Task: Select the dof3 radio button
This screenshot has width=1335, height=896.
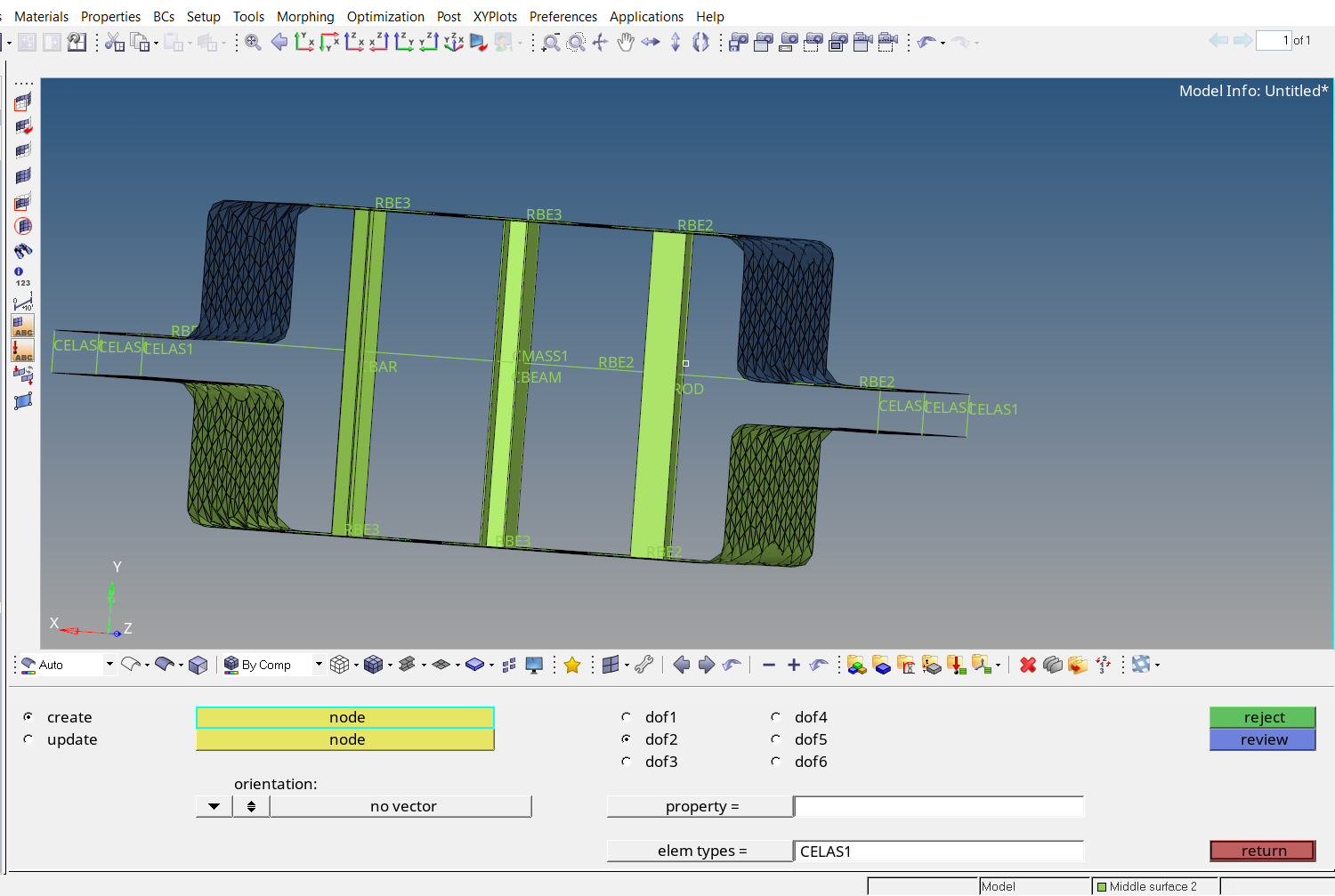Action: pos(627,762)
